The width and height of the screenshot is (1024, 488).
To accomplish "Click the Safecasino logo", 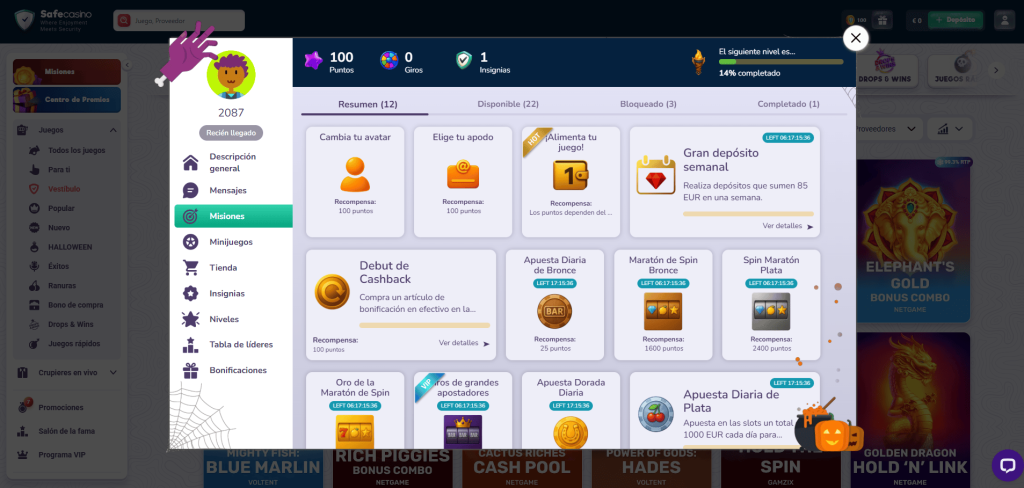I will (x=54, y=19).
